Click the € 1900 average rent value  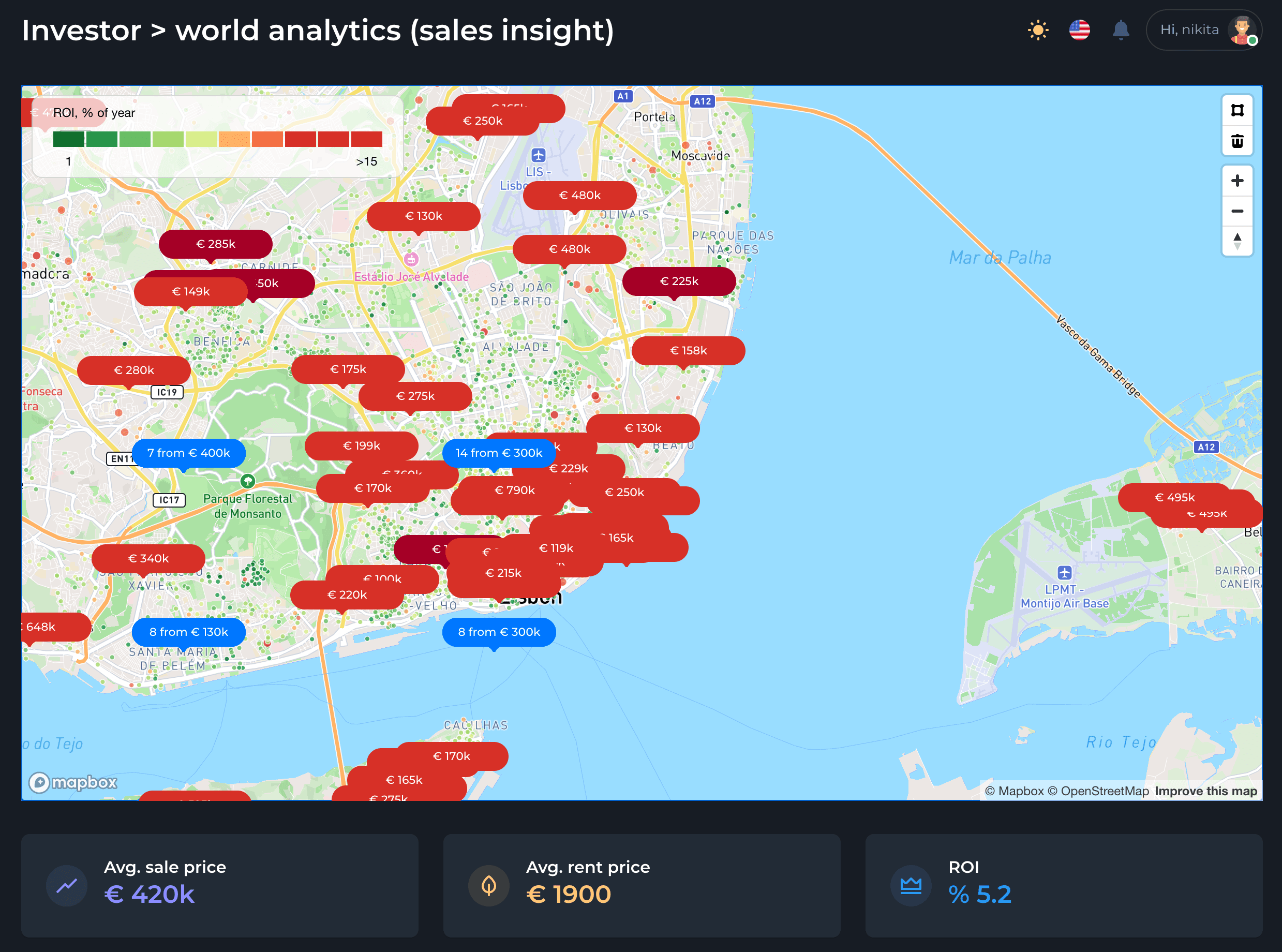[568, 895]
